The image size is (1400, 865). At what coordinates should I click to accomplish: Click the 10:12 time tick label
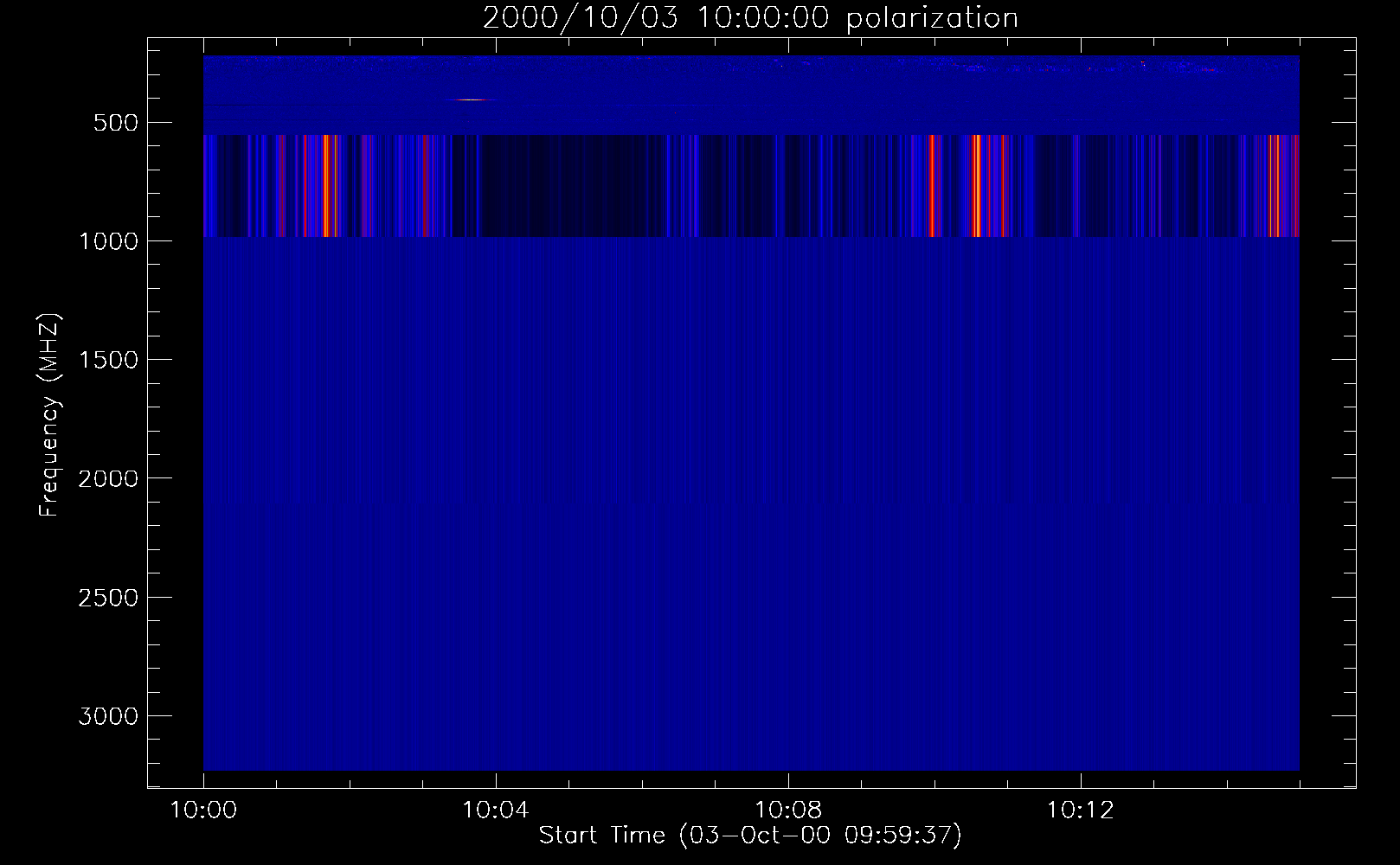(x=1080, y=811)
